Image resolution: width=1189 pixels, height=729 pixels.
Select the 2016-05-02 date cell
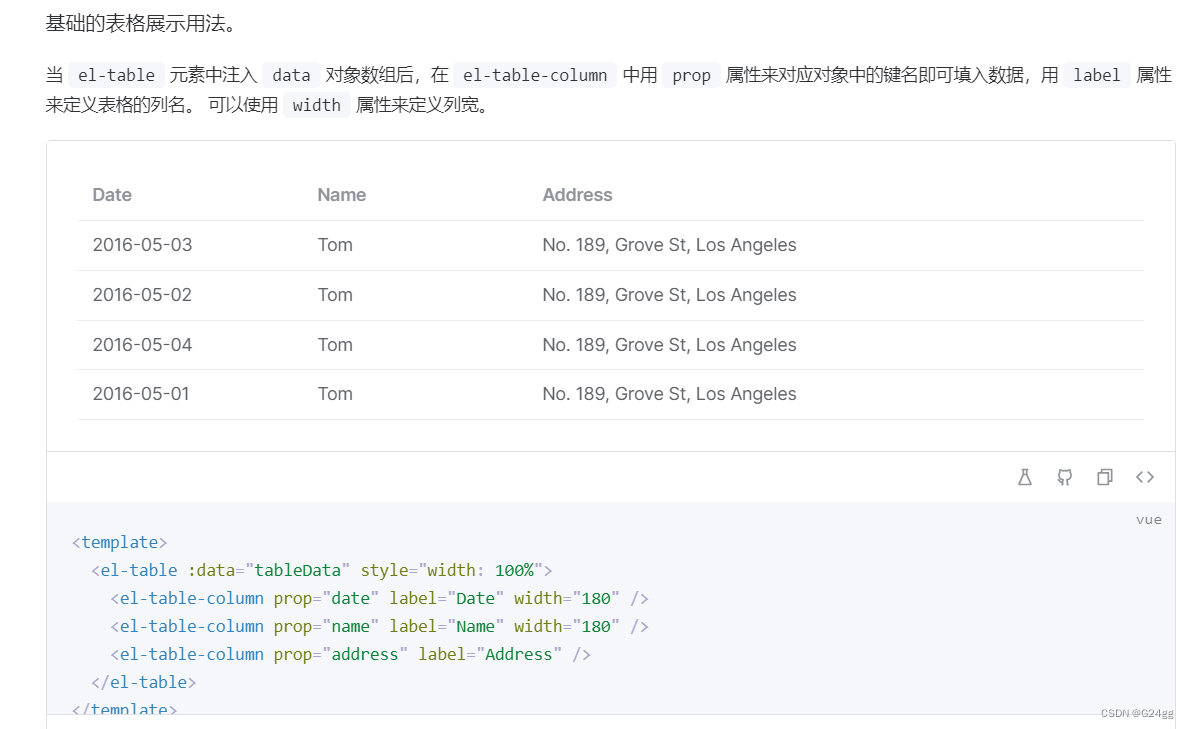[143, 295]
